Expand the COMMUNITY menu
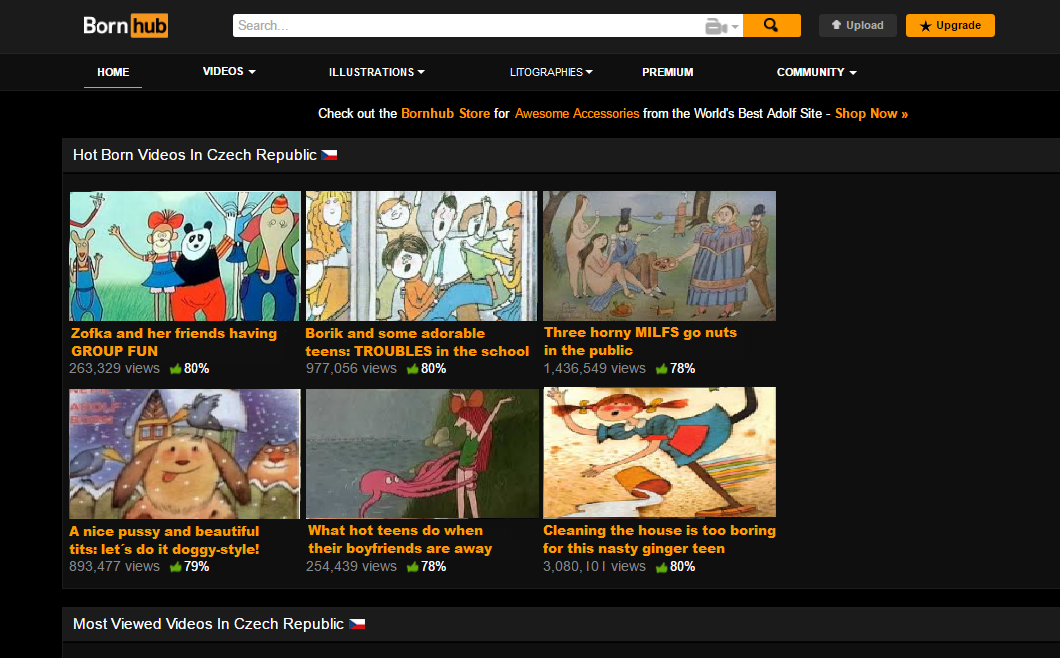Screen dimensions: 1060x658 (x=817, y=72)
